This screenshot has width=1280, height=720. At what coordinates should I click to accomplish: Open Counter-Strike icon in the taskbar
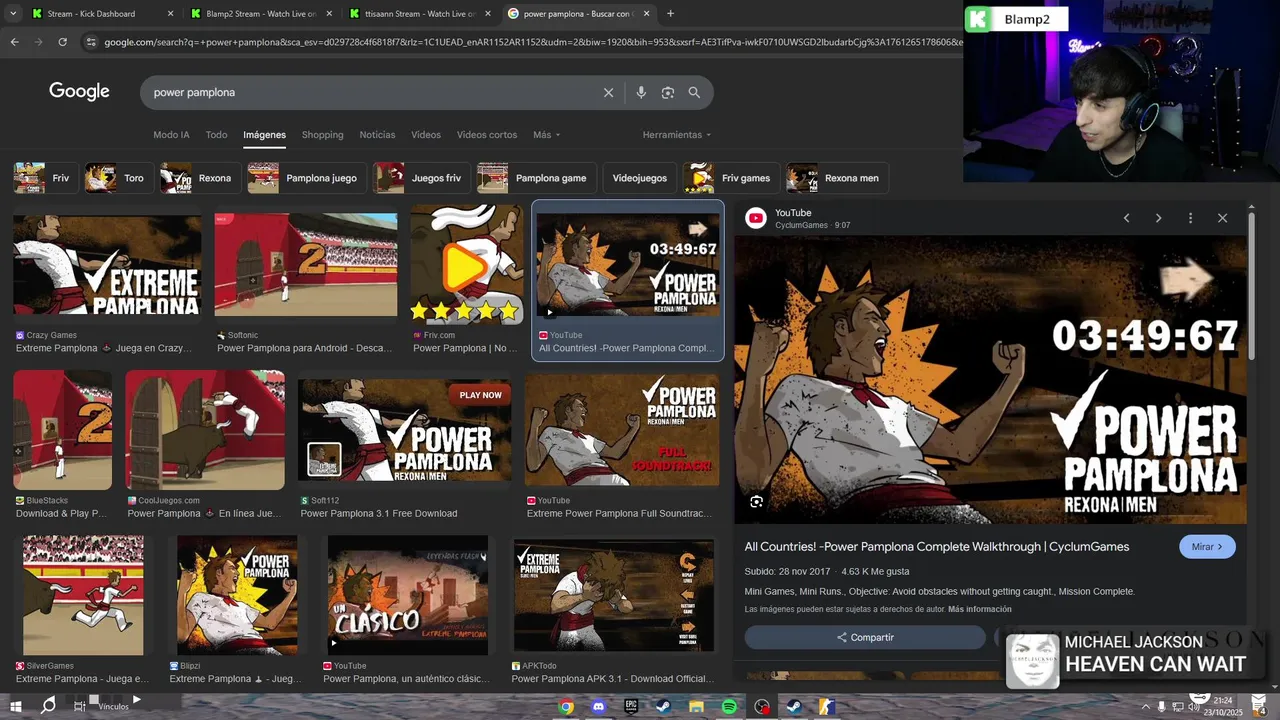pyautogui.click(x=826, y=707)
